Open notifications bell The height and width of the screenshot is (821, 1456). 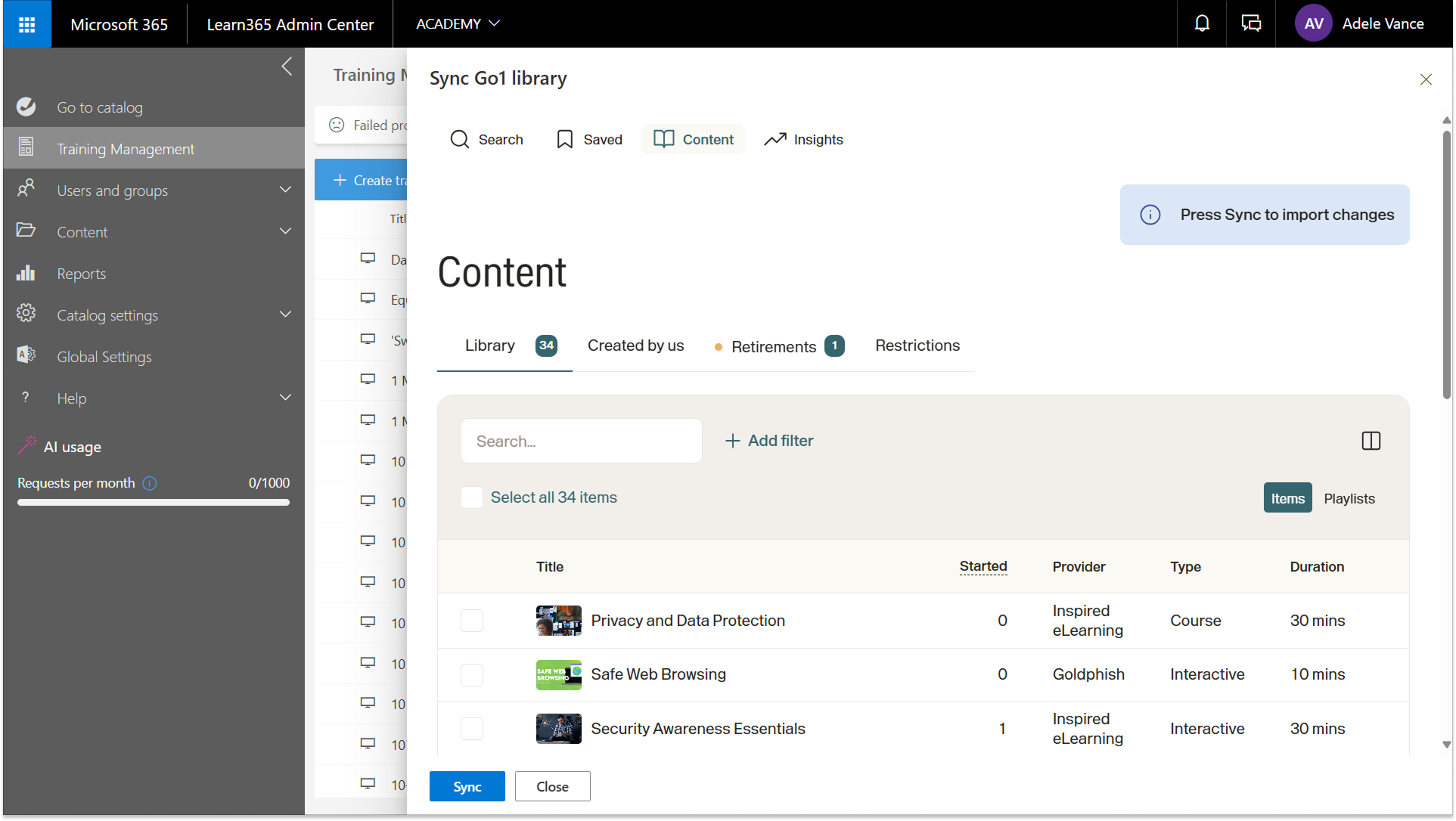(x=1201, y=24)
